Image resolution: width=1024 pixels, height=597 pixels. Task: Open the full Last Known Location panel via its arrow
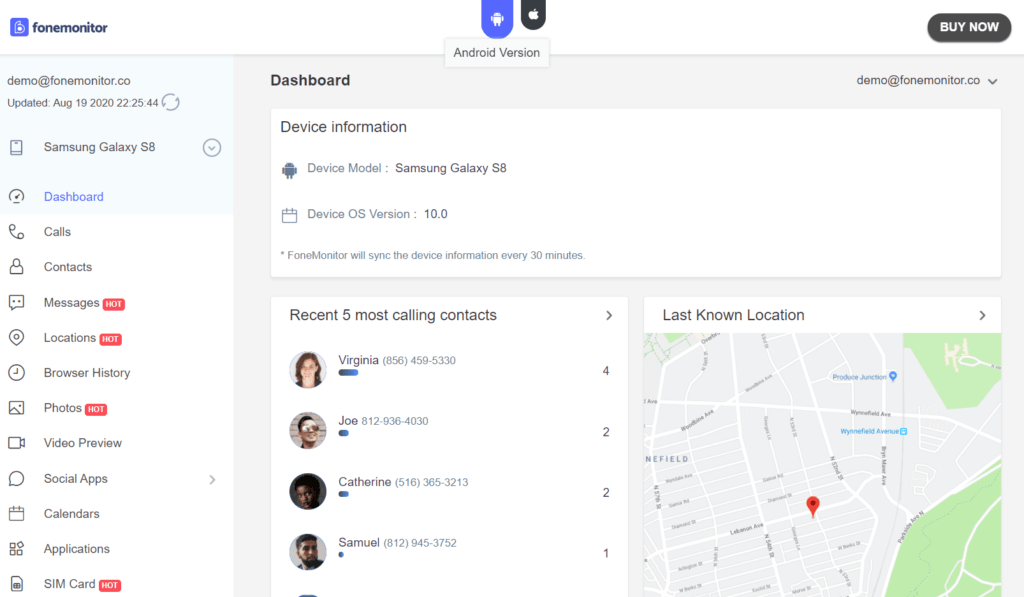[x=982, y=315]
